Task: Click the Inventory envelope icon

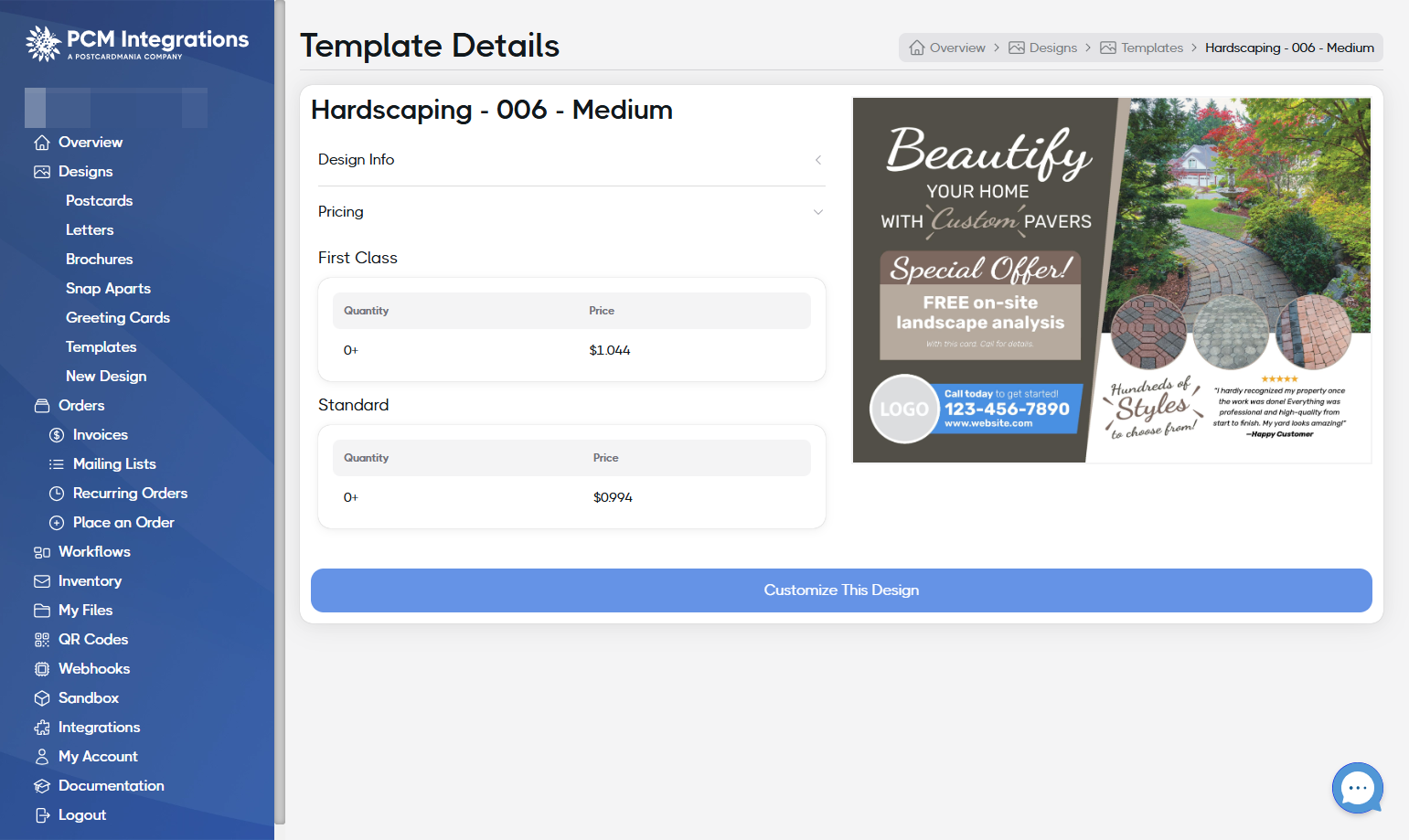Action: tap(42, 581)
